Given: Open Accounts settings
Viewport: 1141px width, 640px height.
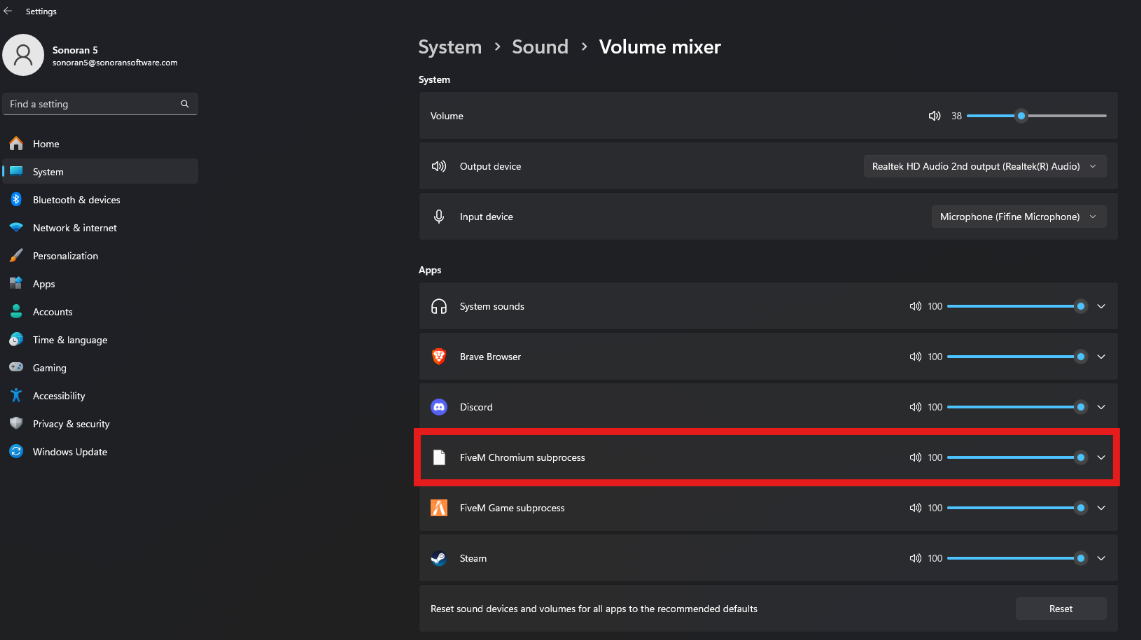Looking at the screenshot, I should (x=100, y=311).
